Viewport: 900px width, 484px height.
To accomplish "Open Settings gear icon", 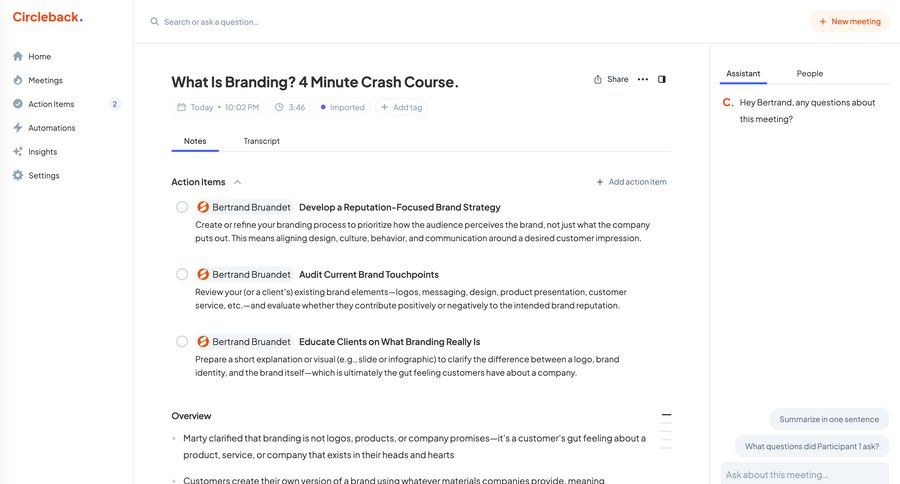I will (x=18, y=176).
